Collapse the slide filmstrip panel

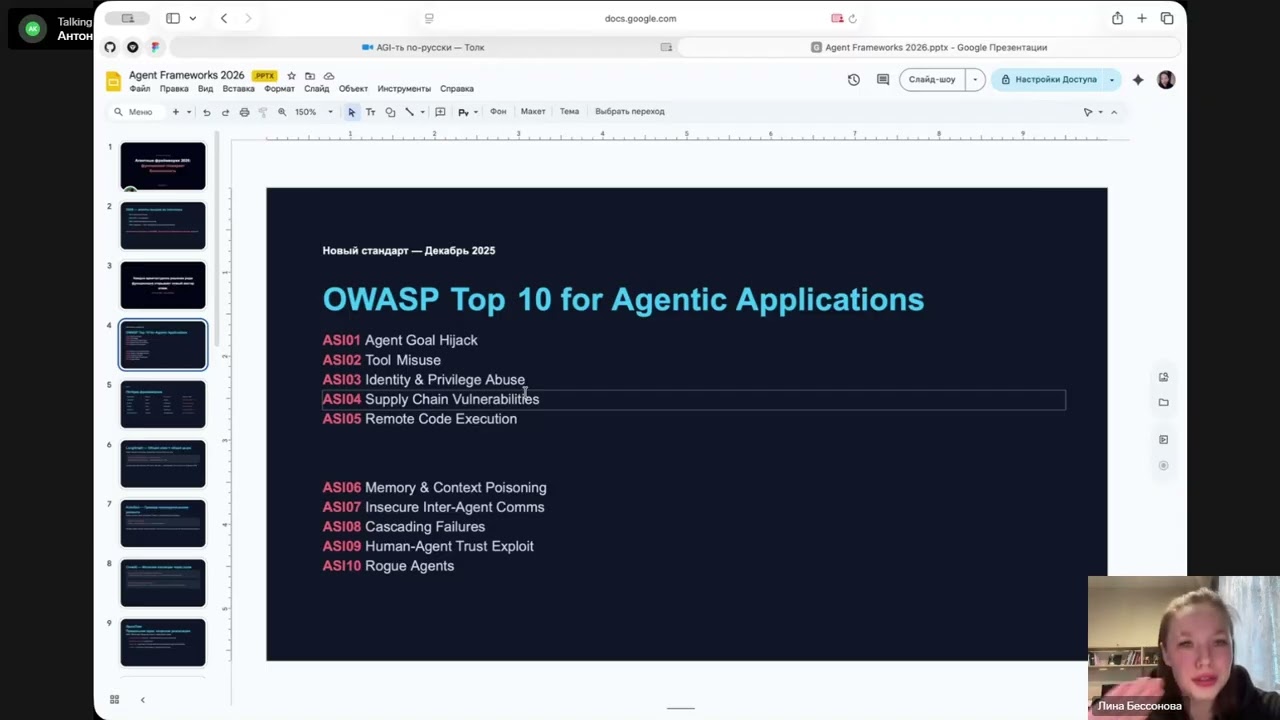pyautogui.click(x=142, y=699)
